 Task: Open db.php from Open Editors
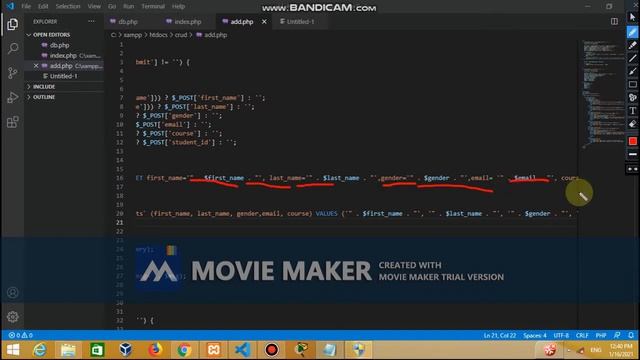point(60,45)
